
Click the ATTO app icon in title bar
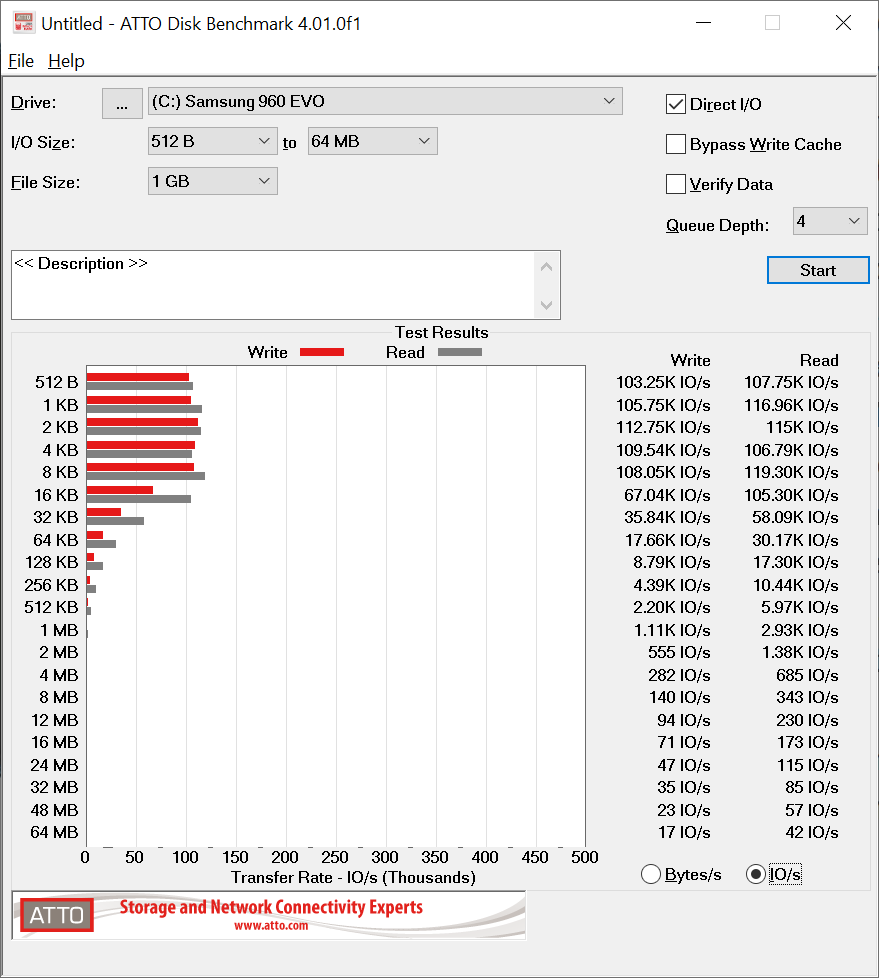[23, 22]
